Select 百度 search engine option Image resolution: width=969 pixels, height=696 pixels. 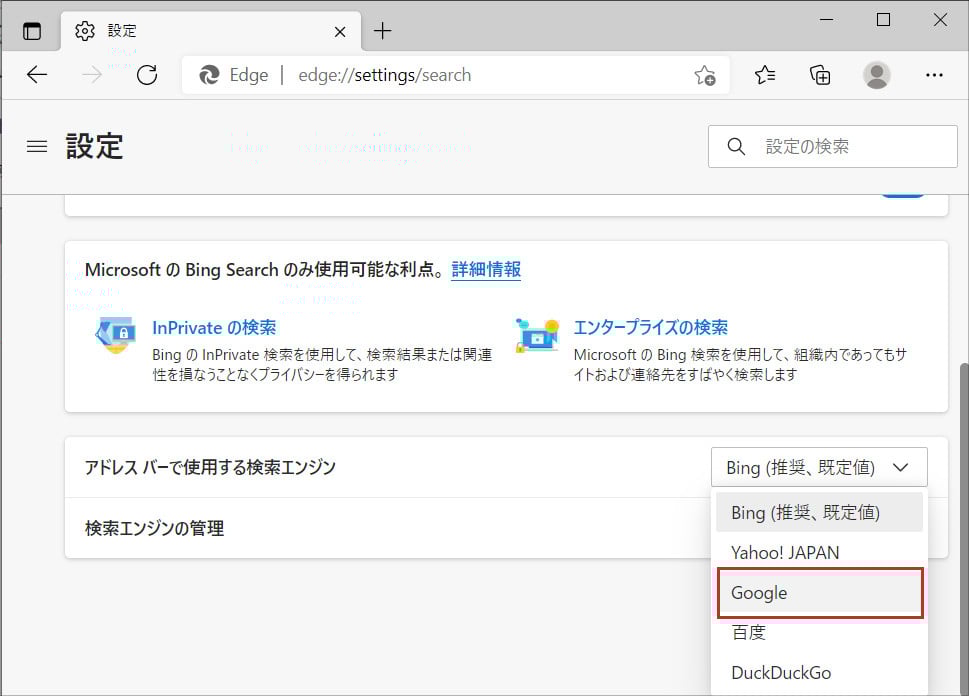tap(819, 632)
